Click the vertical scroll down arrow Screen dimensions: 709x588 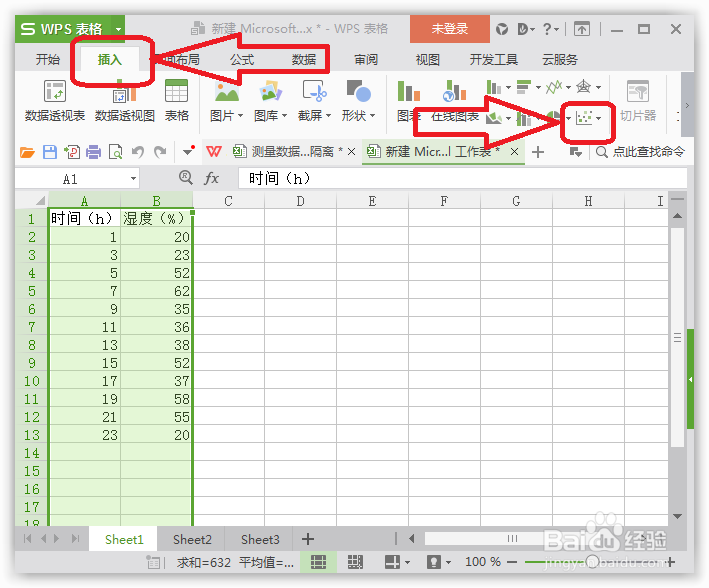coord(677,516)
